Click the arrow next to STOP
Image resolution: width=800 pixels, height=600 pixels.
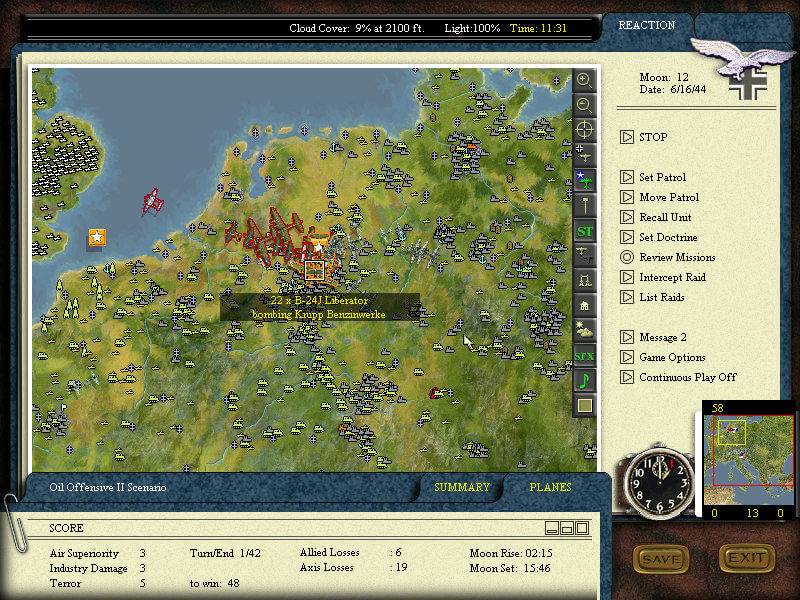coord(627,137)
